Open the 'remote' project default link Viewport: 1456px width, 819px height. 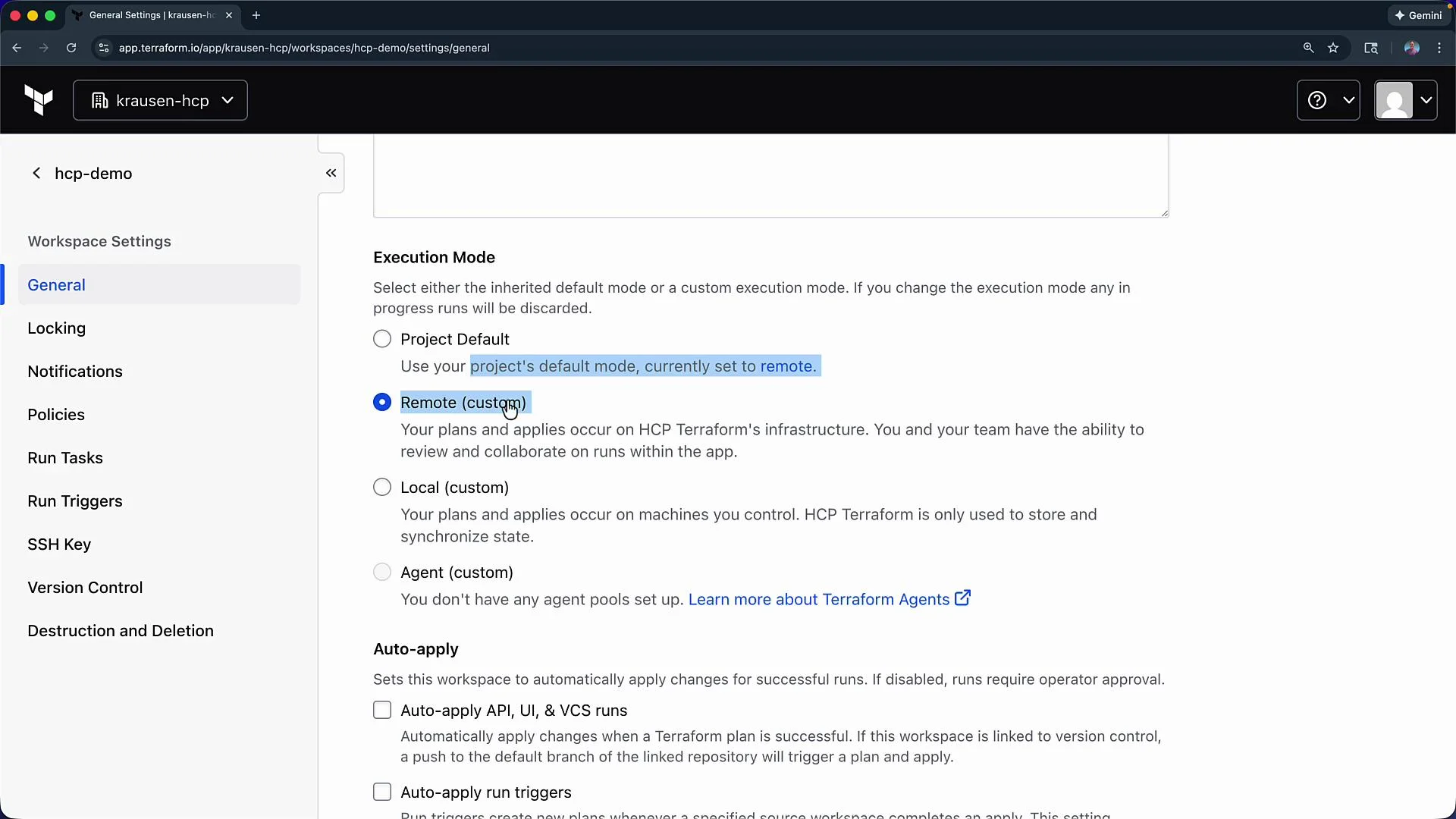[x=786, y=366]
